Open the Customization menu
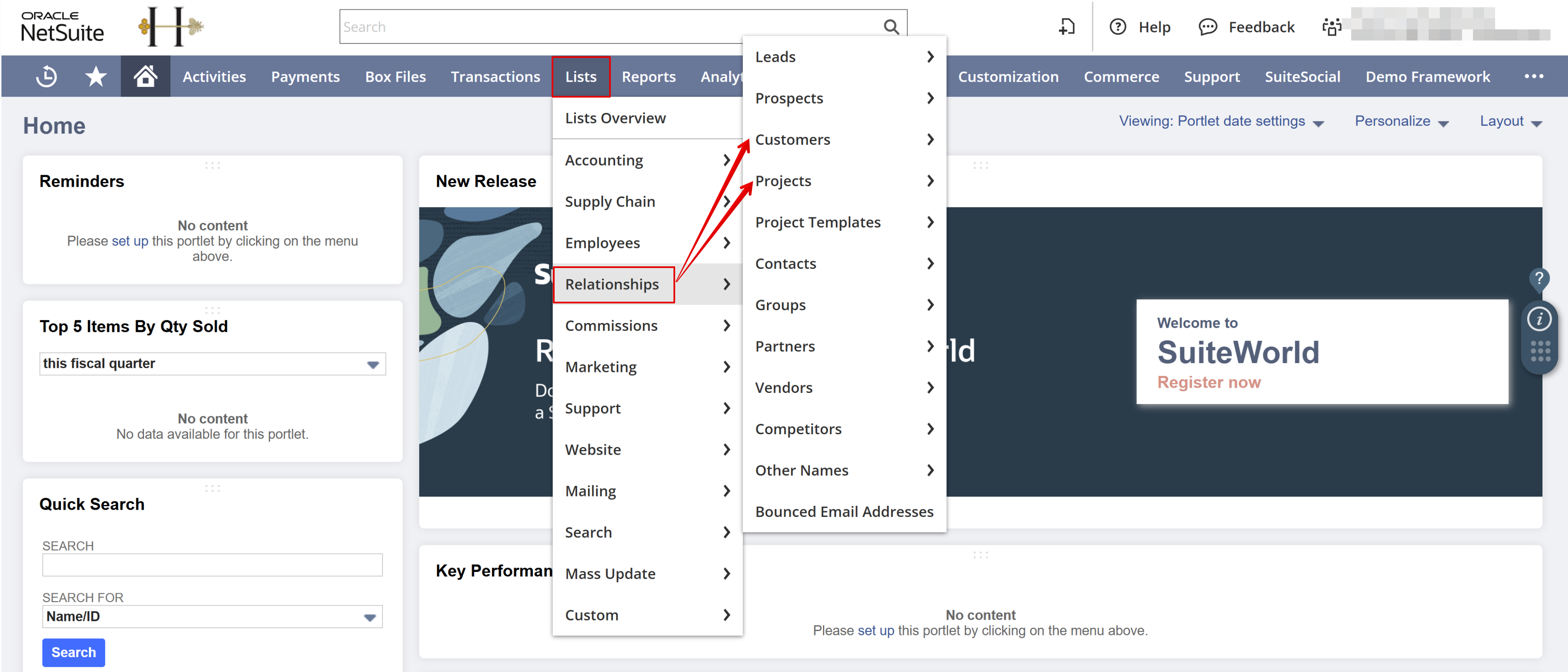The image size is (1568, 672). click(1008, 77)
